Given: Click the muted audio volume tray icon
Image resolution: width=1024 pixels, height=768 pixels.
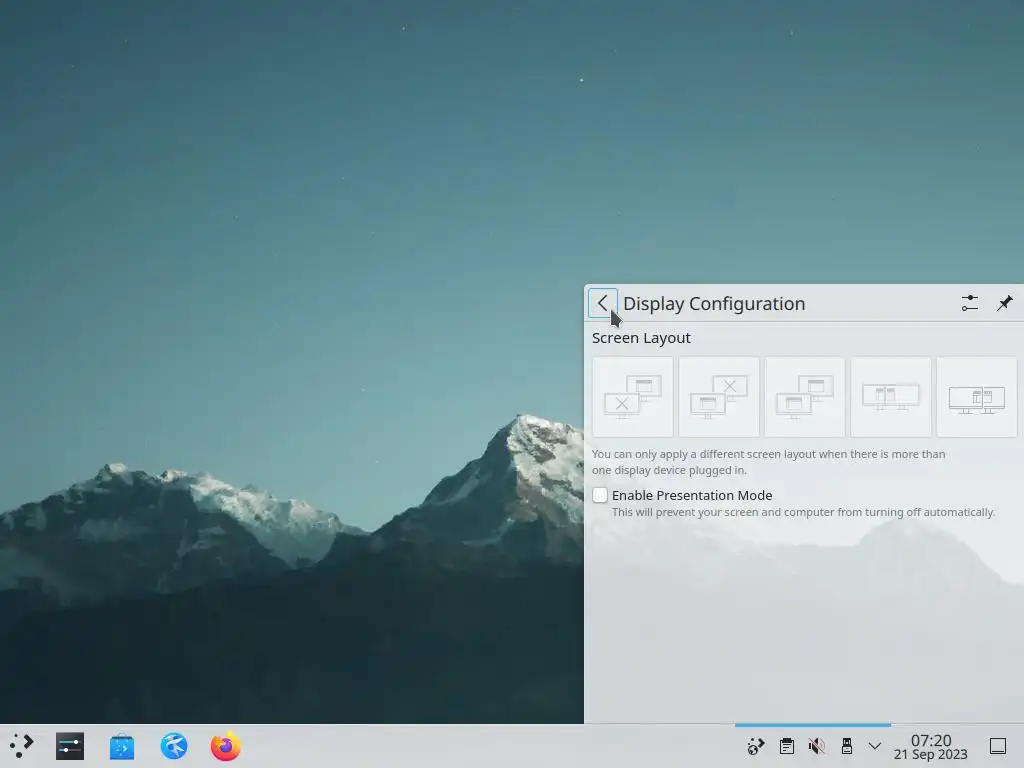Looking at the screenshot, I should (816, 746).
